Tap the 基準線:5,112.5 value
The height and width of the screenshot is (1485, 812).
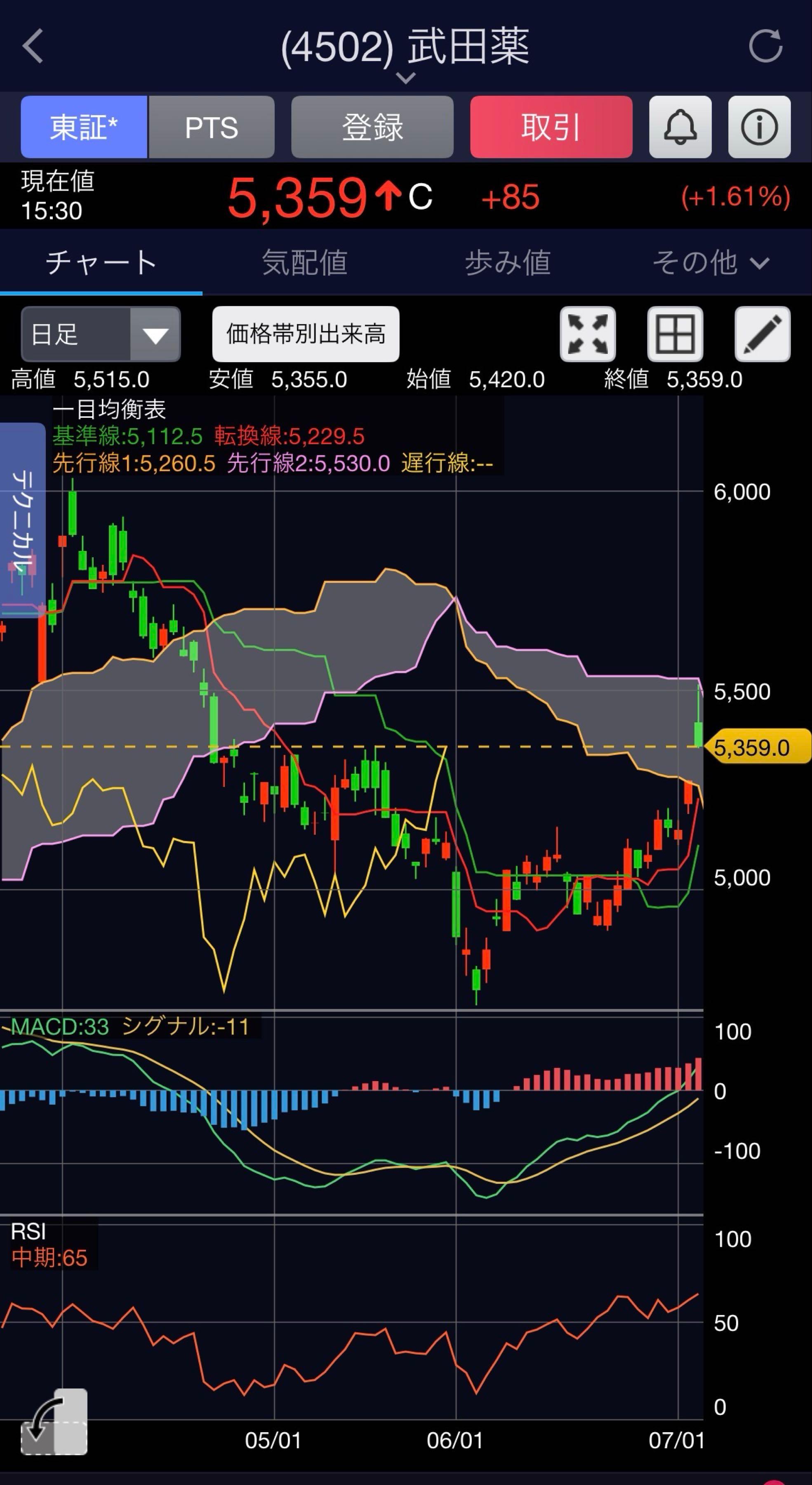[x=127, y=436]
